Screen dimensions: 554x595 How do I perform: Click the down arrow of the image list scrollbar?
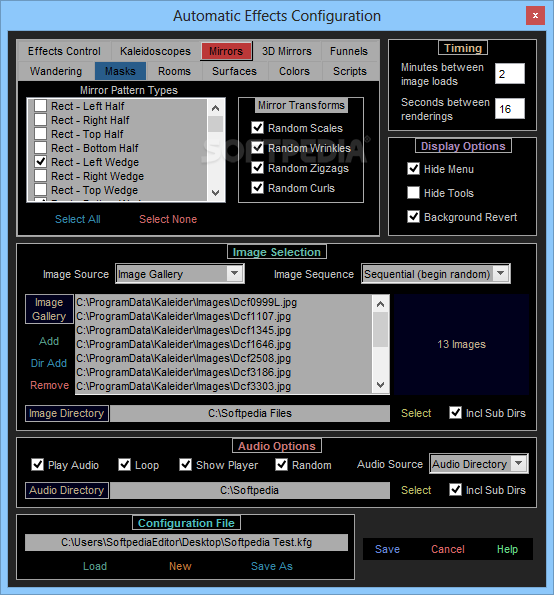tap(381, 385)
